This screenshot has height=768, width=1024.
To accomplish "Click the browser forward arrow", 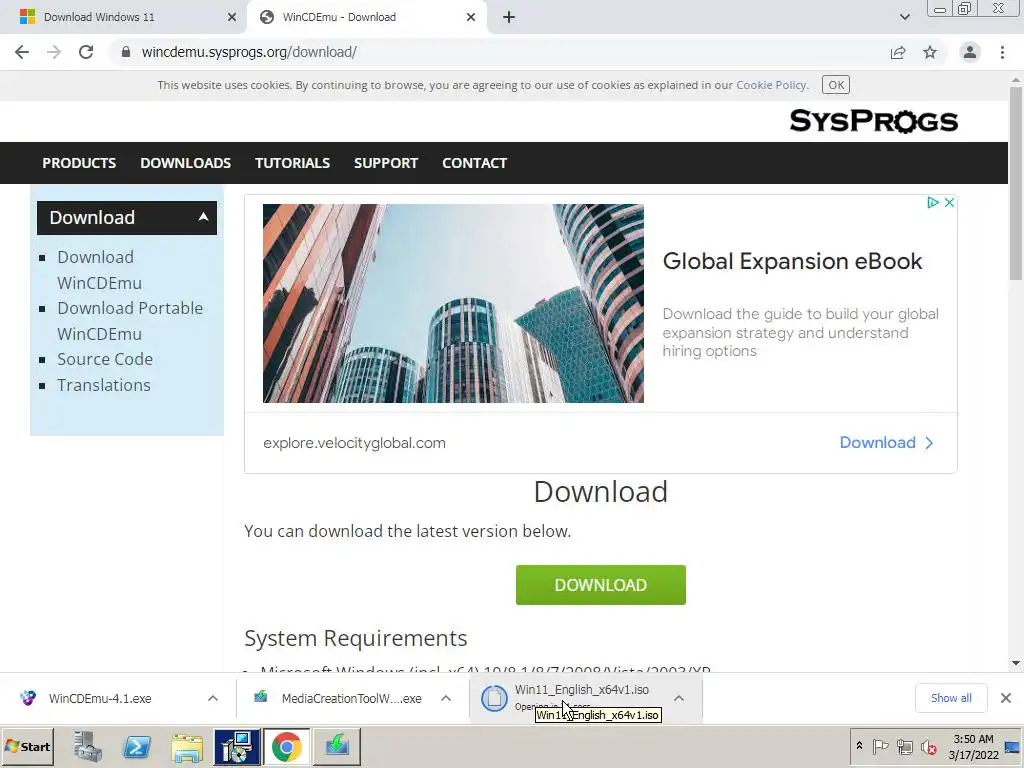I will 54,52.
